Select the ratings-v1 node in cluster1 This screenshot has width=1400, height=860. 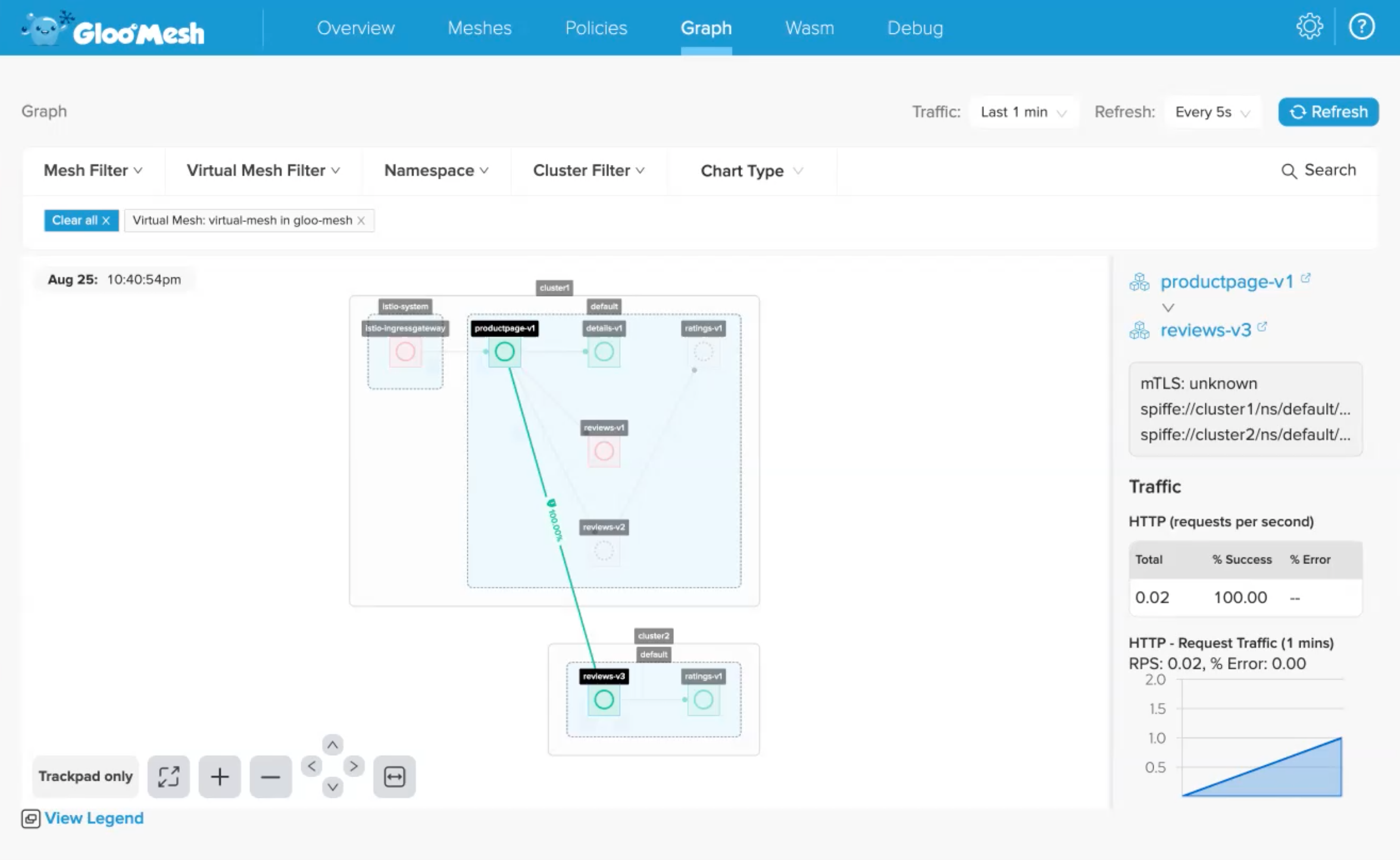[x=704, y=351]
